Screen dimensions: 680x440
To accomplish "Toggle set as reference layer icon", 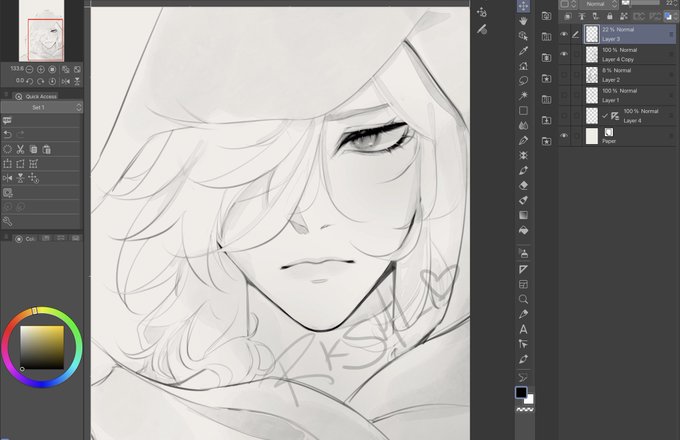I will click(x=582, y=16).
